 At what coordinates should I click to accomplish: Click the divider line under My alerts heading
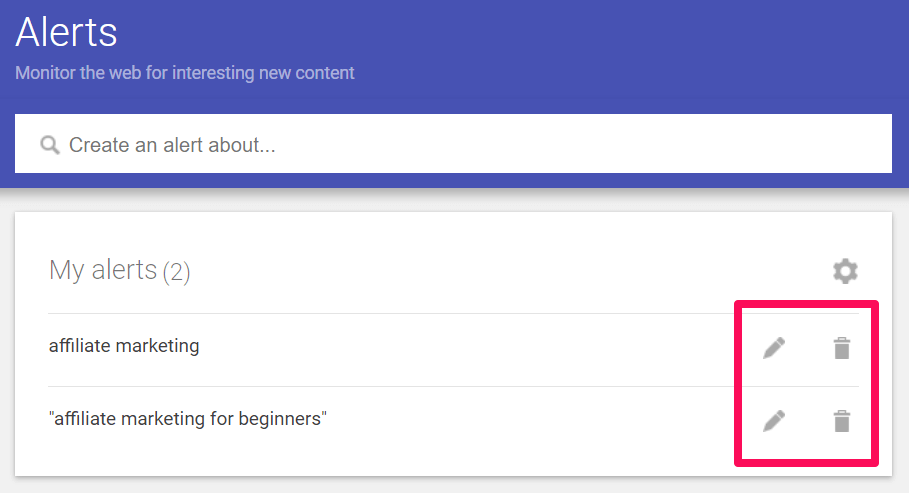tap(400, 313)
